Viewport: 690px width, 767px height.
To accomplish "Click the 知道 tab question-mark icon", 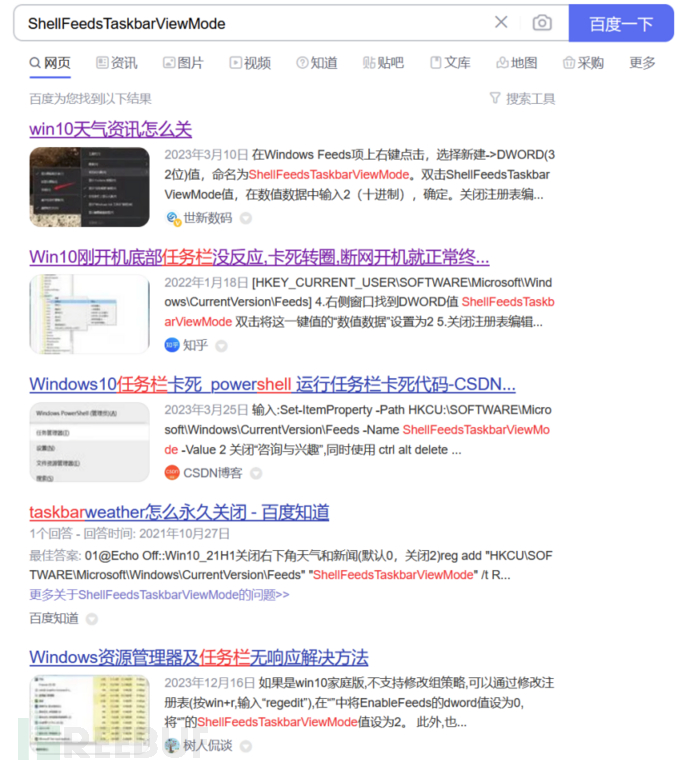I will [x=302, y=63].
